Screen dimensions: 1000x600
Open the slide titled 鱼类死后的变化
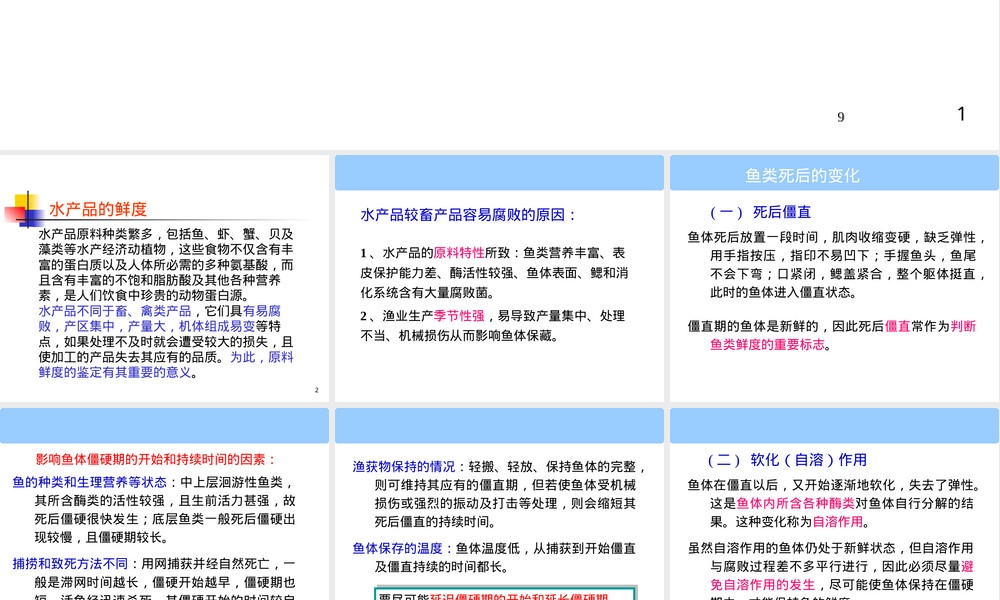pos(834,278)
